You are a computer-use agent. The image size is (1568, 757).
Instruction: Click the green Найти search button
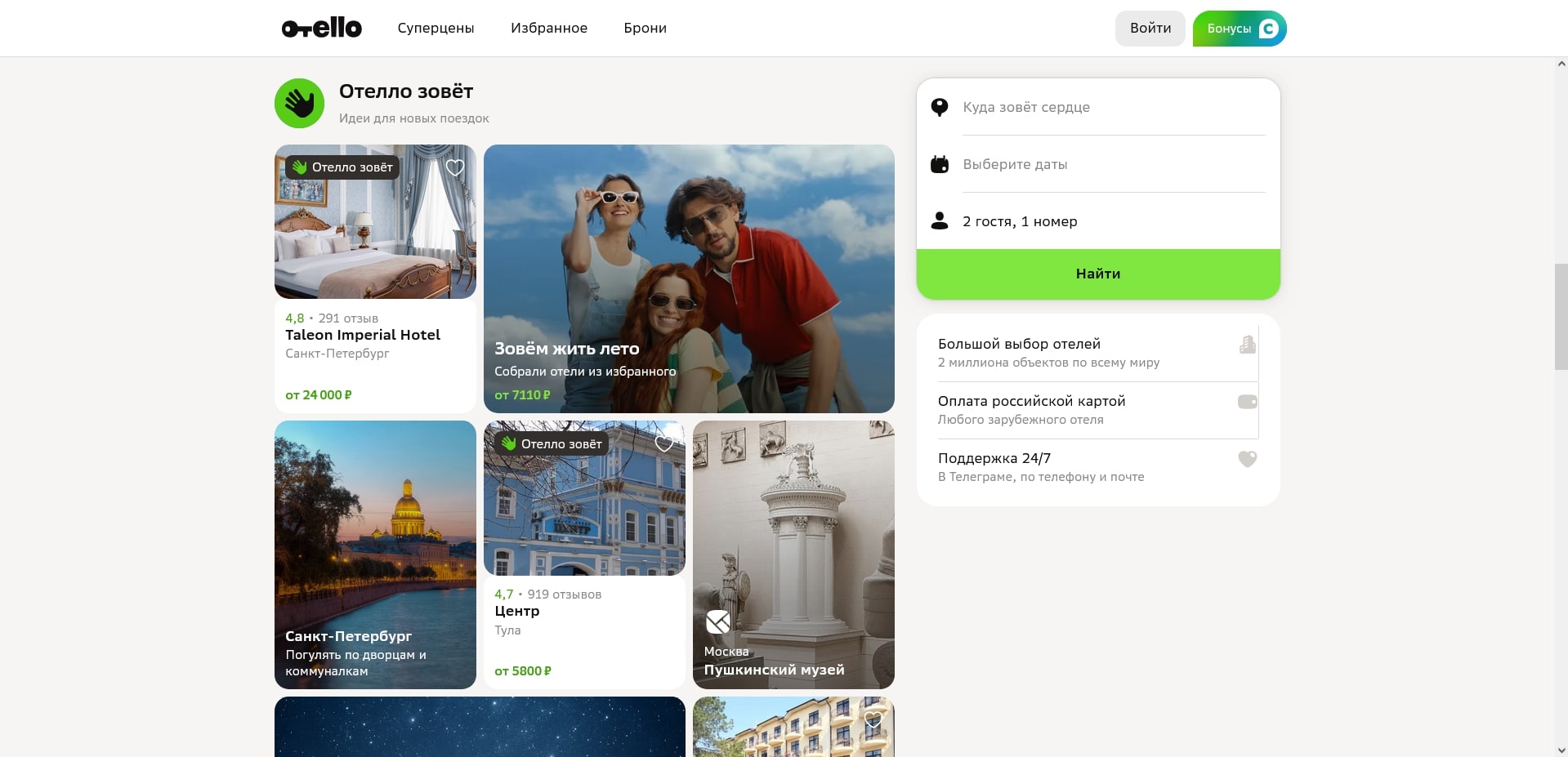1097,274
